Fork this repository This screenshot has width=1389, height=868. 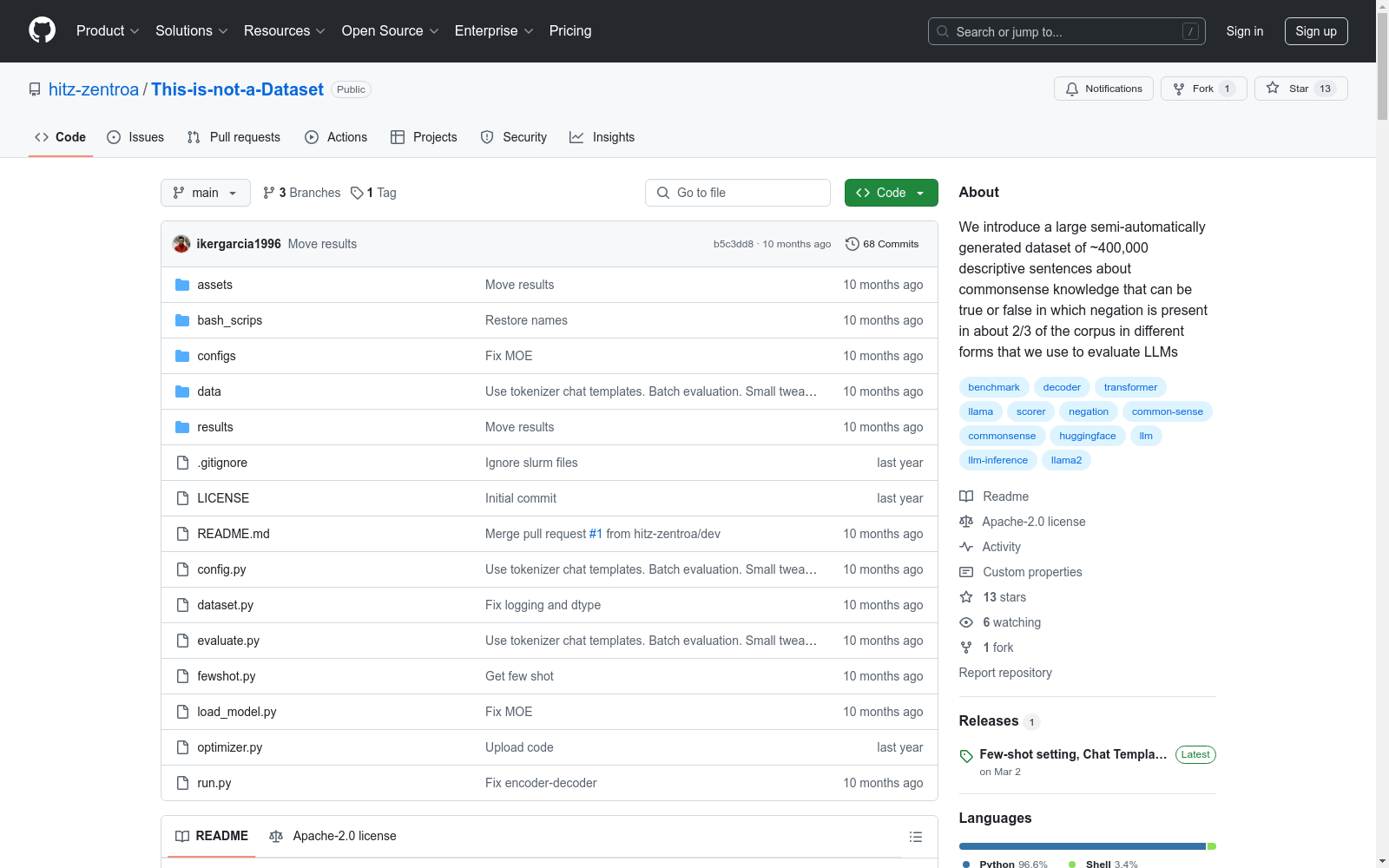[1203, 89]
